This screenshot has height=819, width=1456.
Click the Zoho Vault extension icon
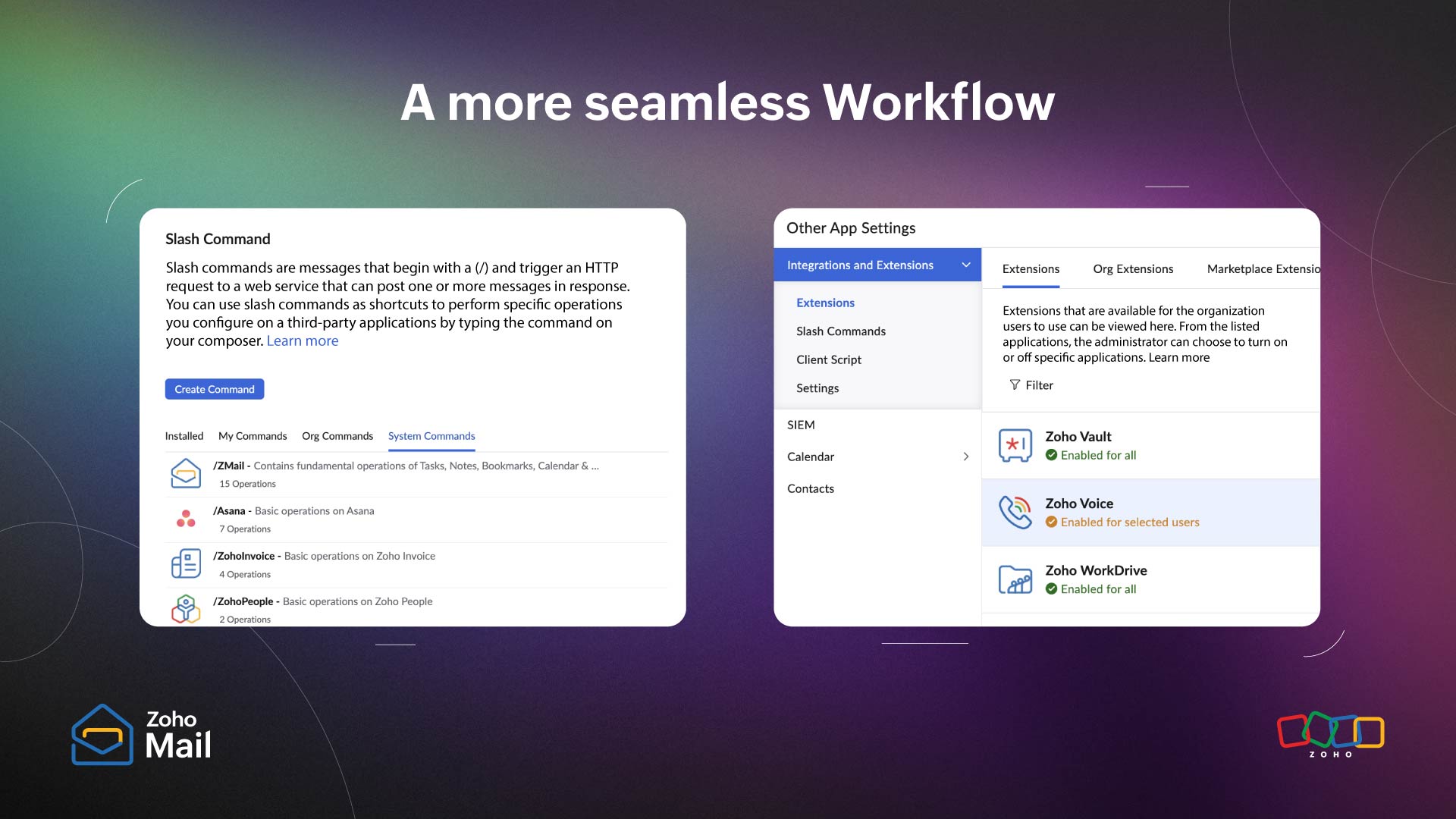click(1015, 445)
